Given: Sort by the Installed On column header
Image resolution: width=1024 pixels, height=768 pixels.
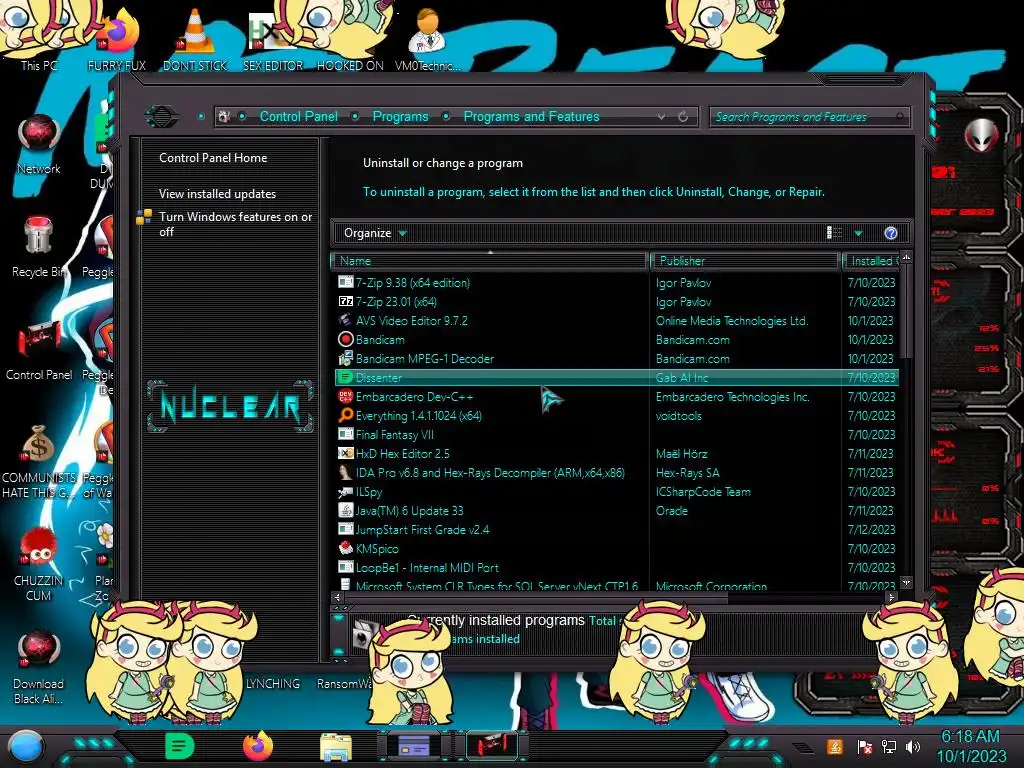Looking at the screenshot, I should (871, 261).
